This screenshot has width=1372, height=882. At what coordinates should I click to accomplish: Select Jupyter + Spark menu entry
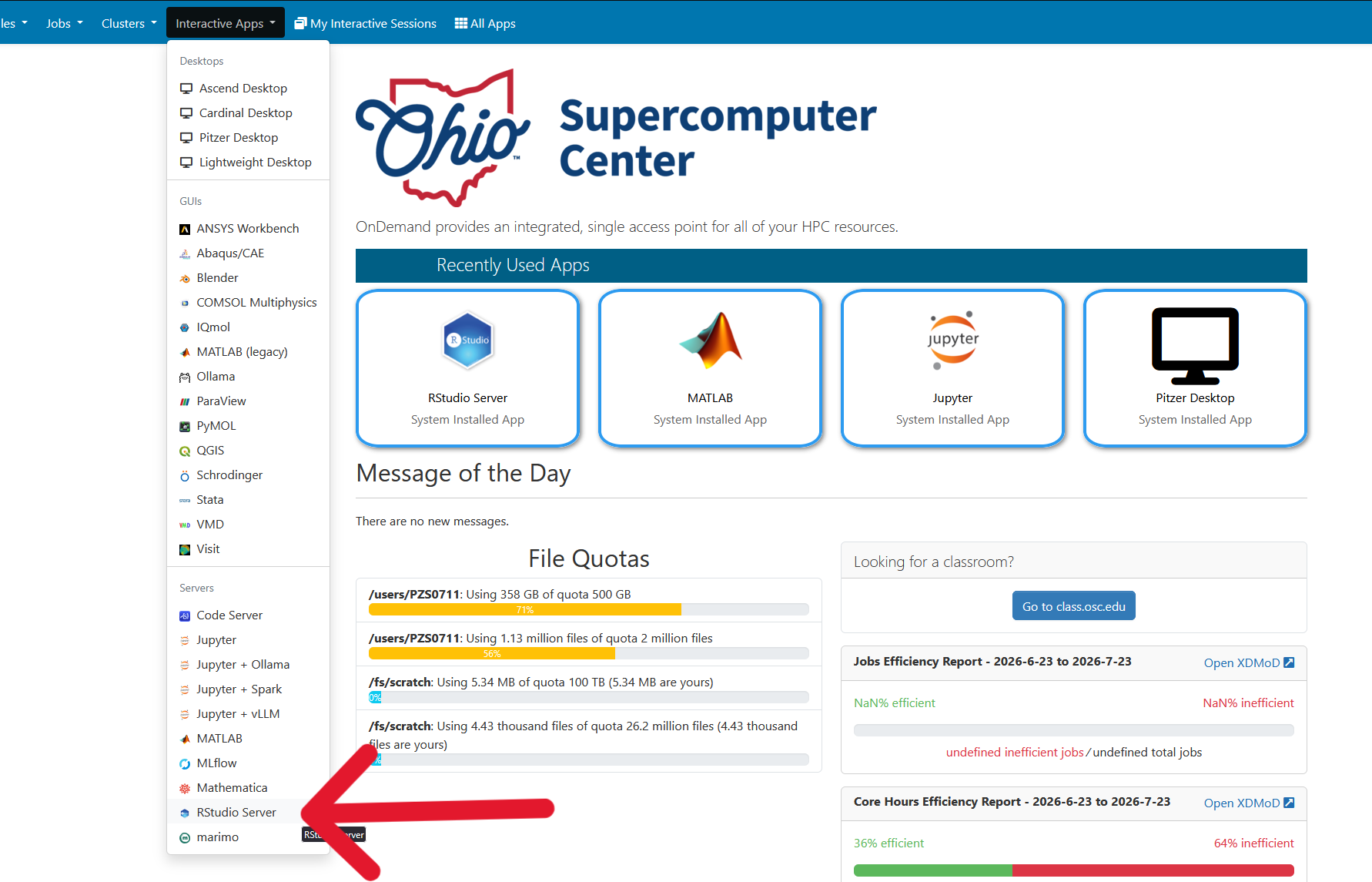coord(248,689)
